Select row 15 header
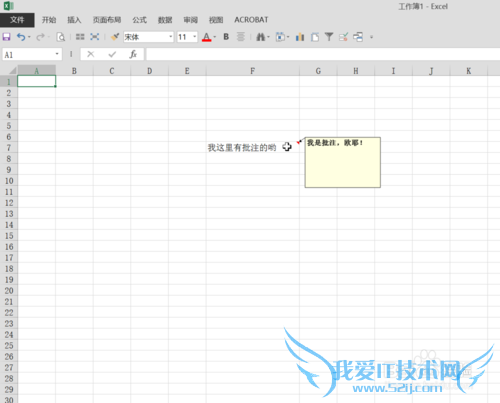This screenshot has width=500, height=403. pos(9,236)
